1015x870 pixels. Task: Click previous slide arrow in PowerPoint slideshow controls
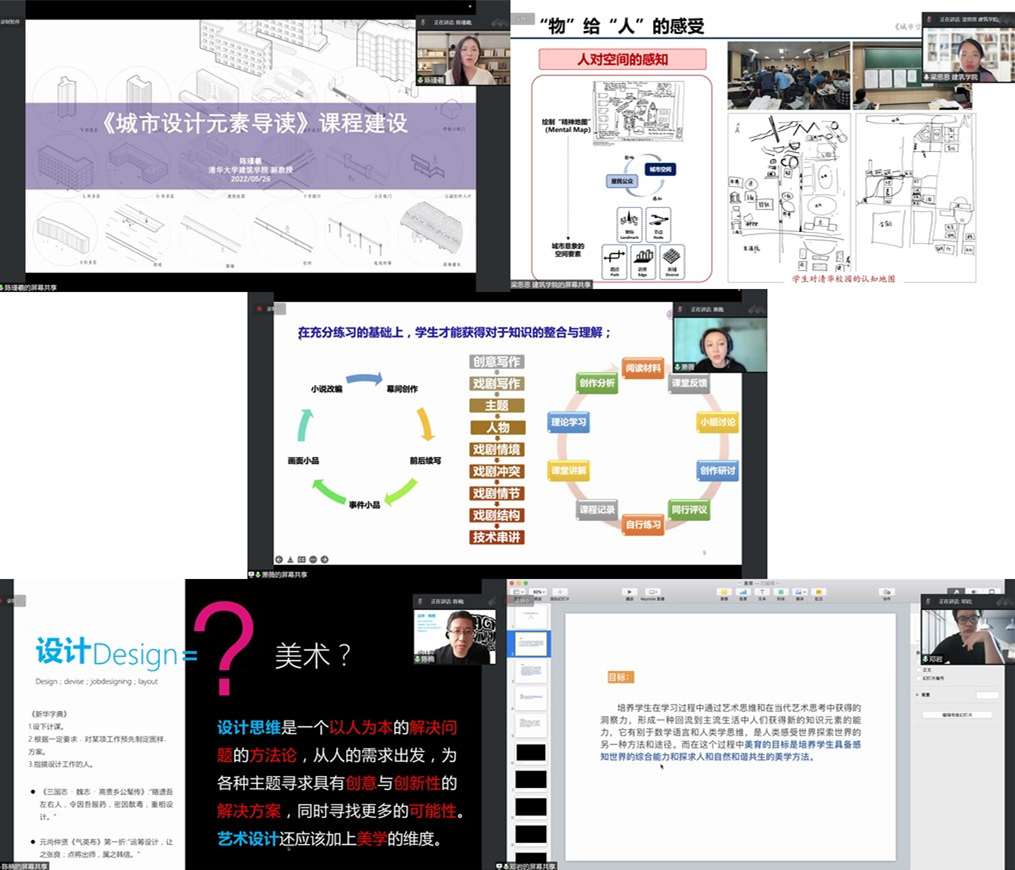(x=278, y=559)
